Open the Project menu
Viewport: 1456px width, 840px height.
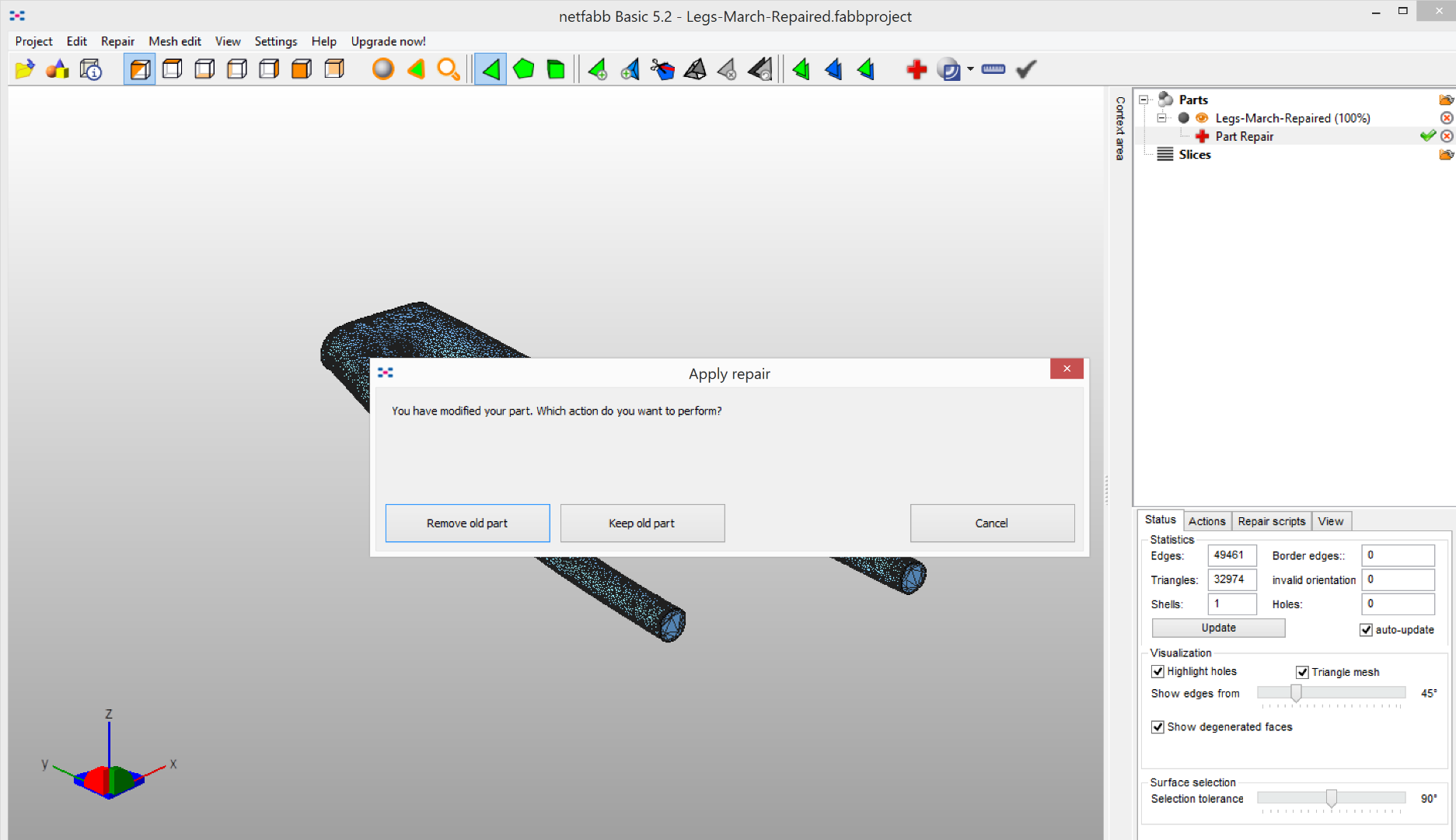[33, 41]
